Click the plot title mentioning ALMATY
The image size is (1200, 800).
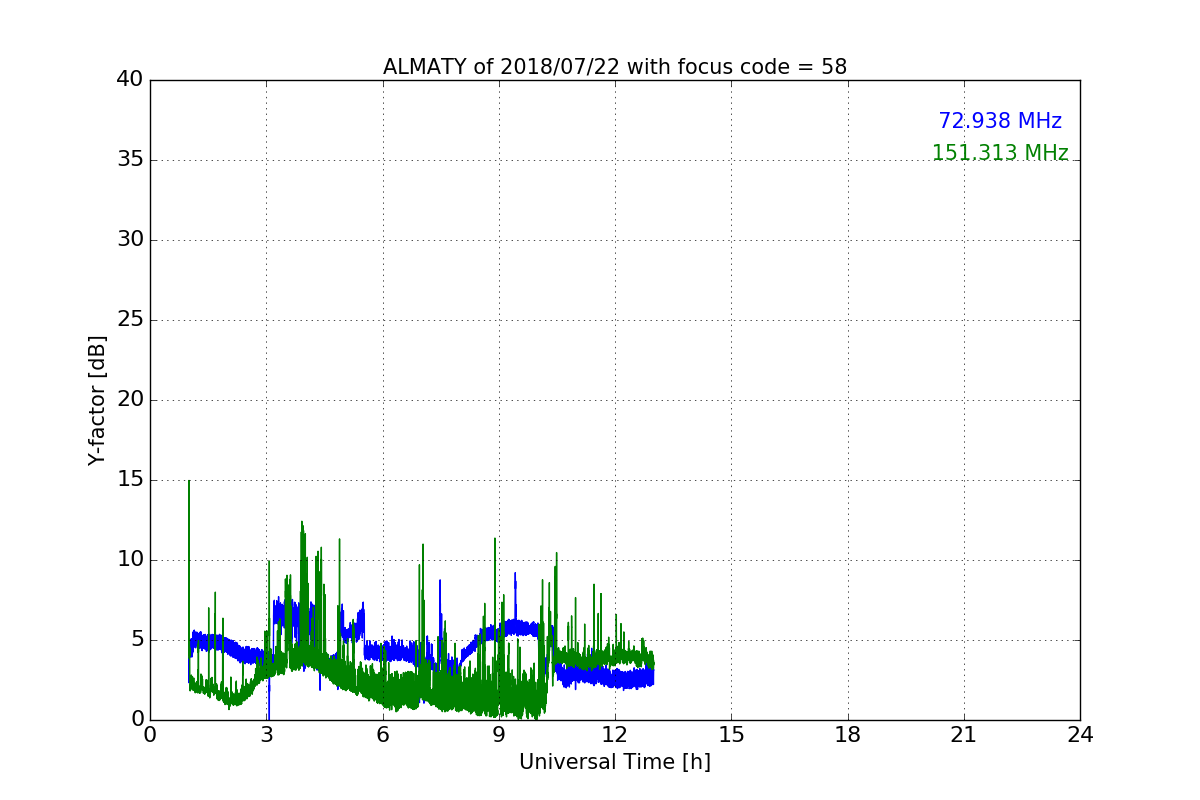(x=615, y=67)
